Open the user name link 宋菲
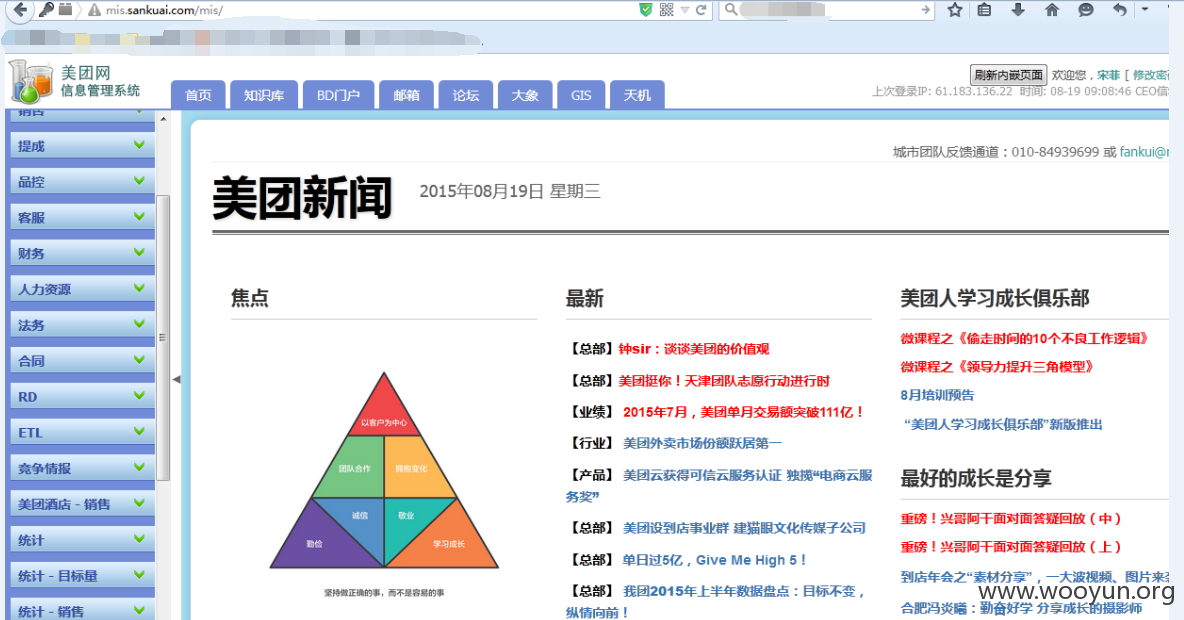 coord(1108,75)
